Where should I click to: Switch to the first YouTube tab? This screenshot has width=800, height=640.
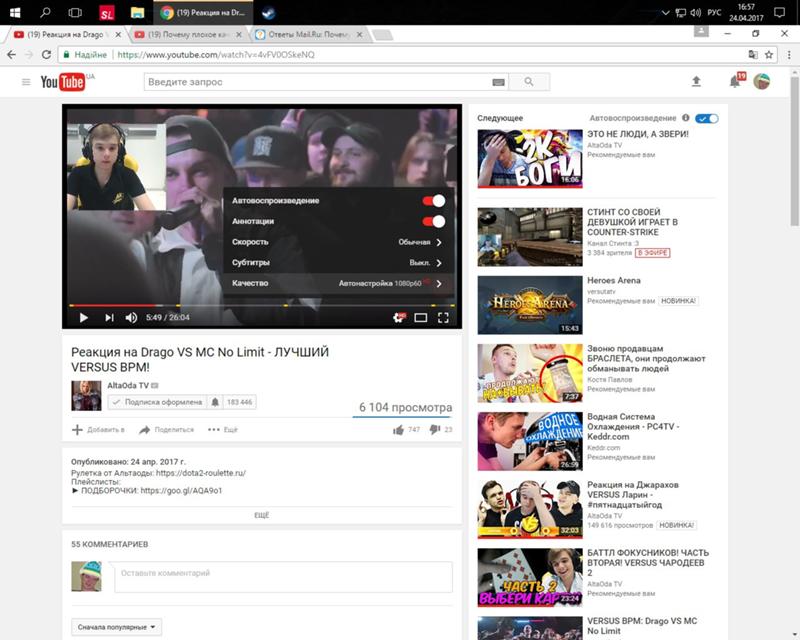click(66, 35)
